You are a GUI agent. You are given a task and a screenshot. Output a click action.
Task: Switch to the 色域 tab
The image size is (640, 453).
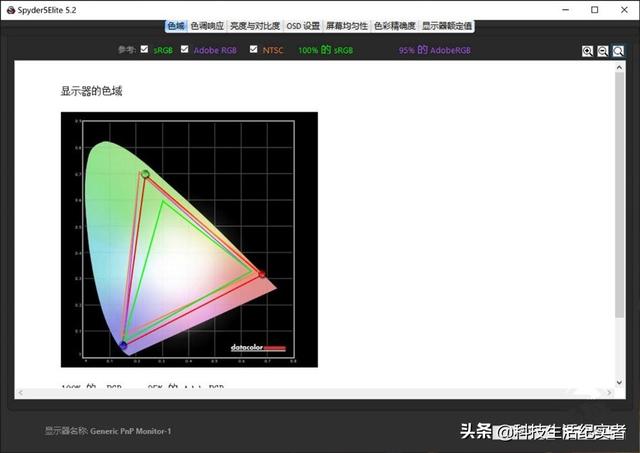tap(176, 26)
